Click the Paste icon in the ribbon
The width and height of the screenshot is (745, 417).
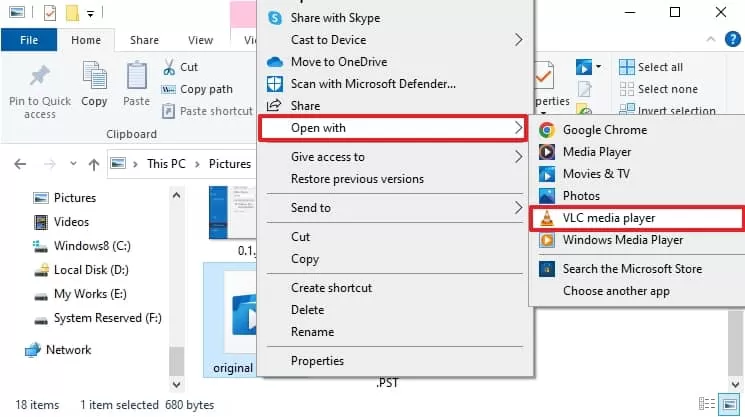click(x=136, y=76)
